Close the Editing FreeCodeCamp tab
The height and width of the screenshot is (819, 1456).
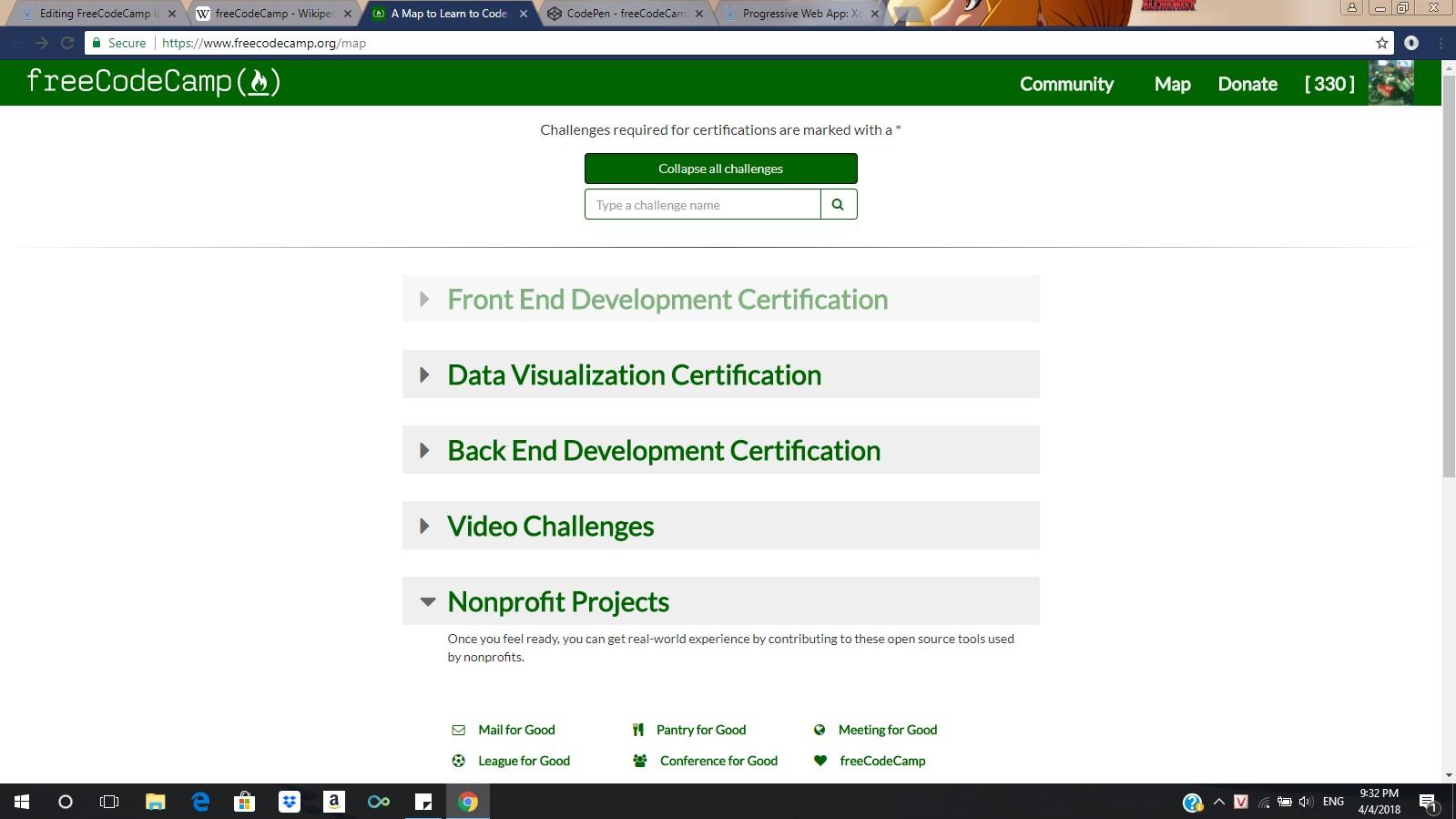[172, 14]
